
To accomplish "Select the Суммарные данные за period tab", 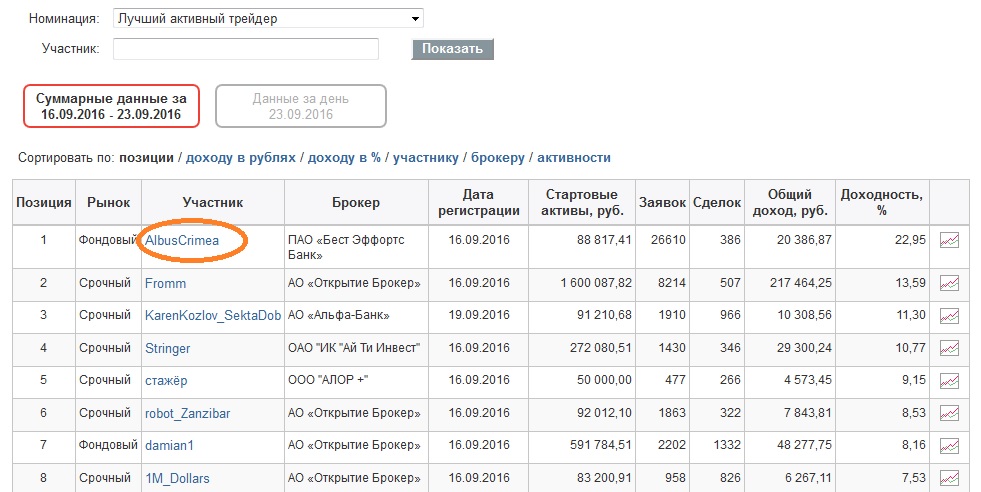I will (111, 106).
